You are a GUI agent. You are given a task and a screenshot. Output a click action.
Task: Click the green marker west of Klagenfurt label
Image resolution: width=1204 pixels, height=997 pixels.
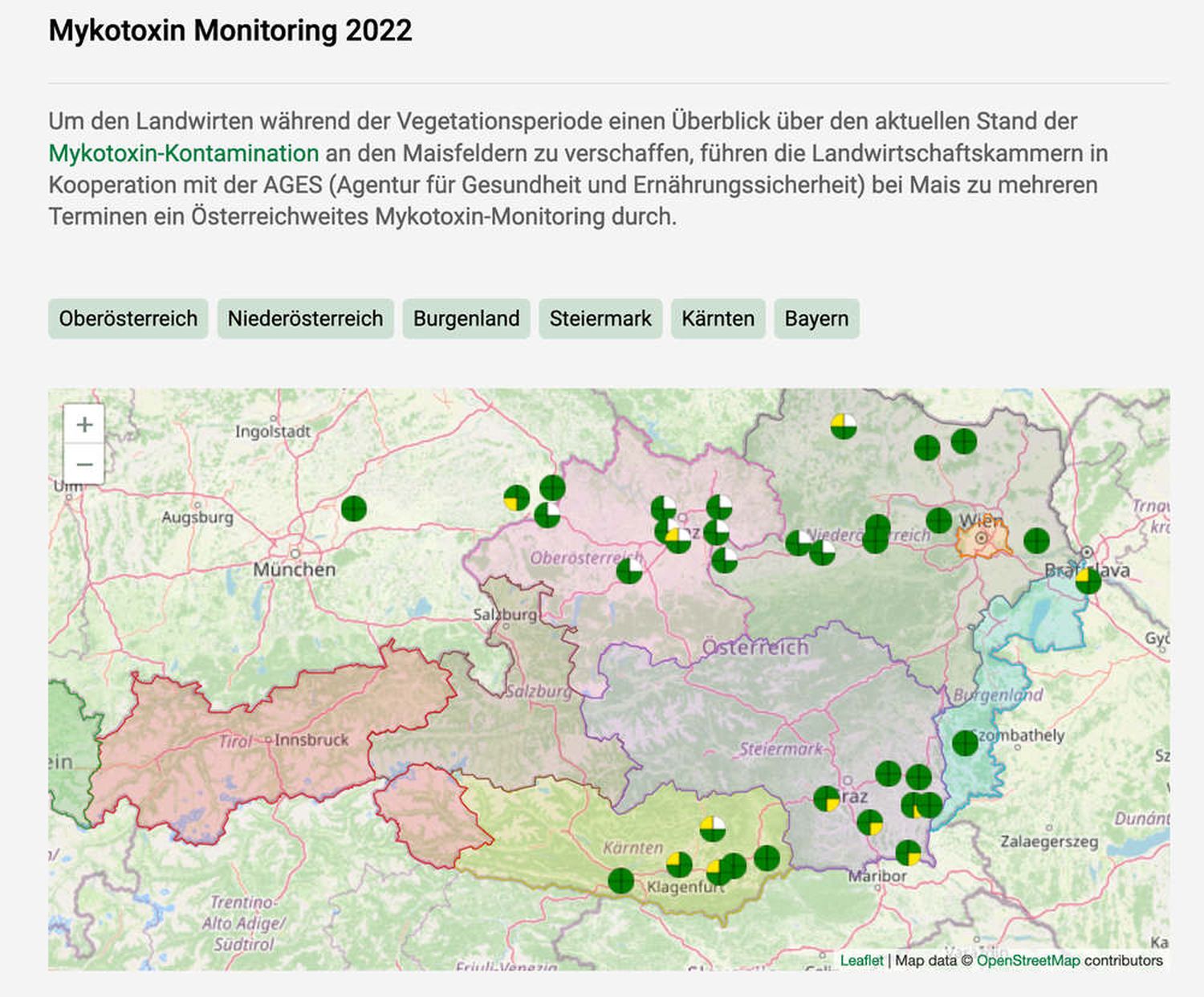(x=621, y=881)
